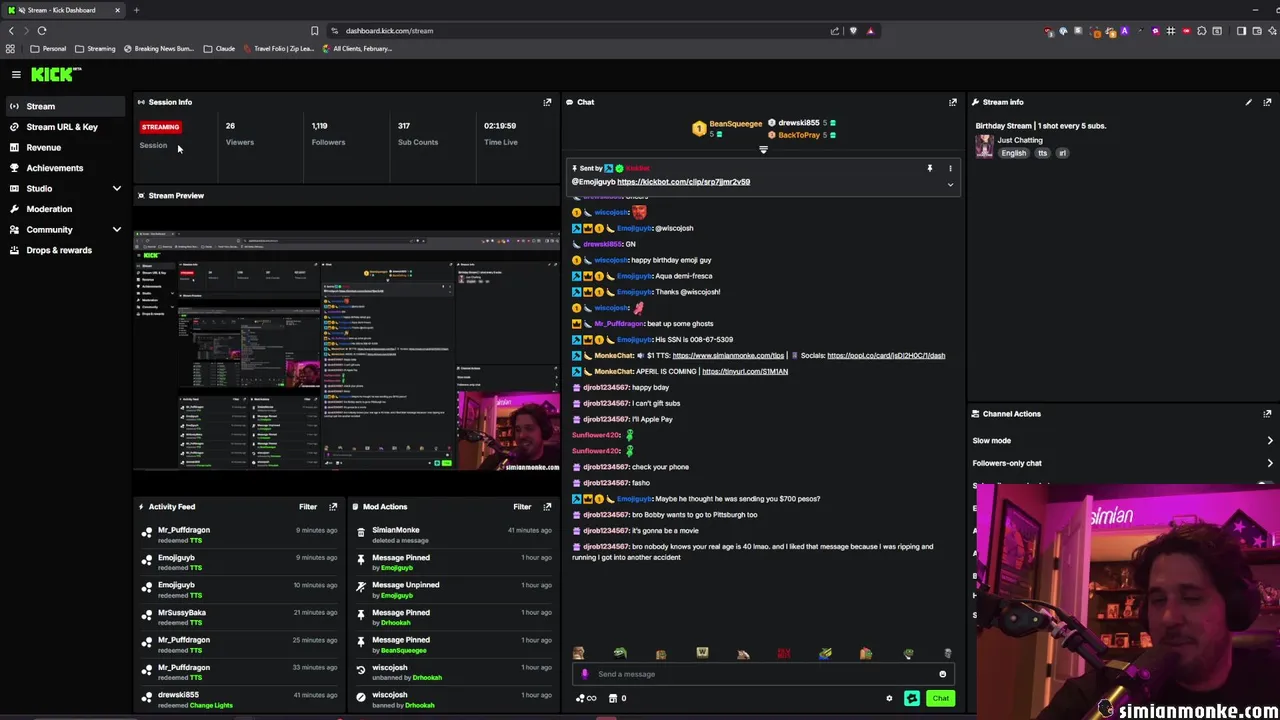Screen dimensions: 1280x720
Task: Go back in the browser
Action: coord(11,31)
